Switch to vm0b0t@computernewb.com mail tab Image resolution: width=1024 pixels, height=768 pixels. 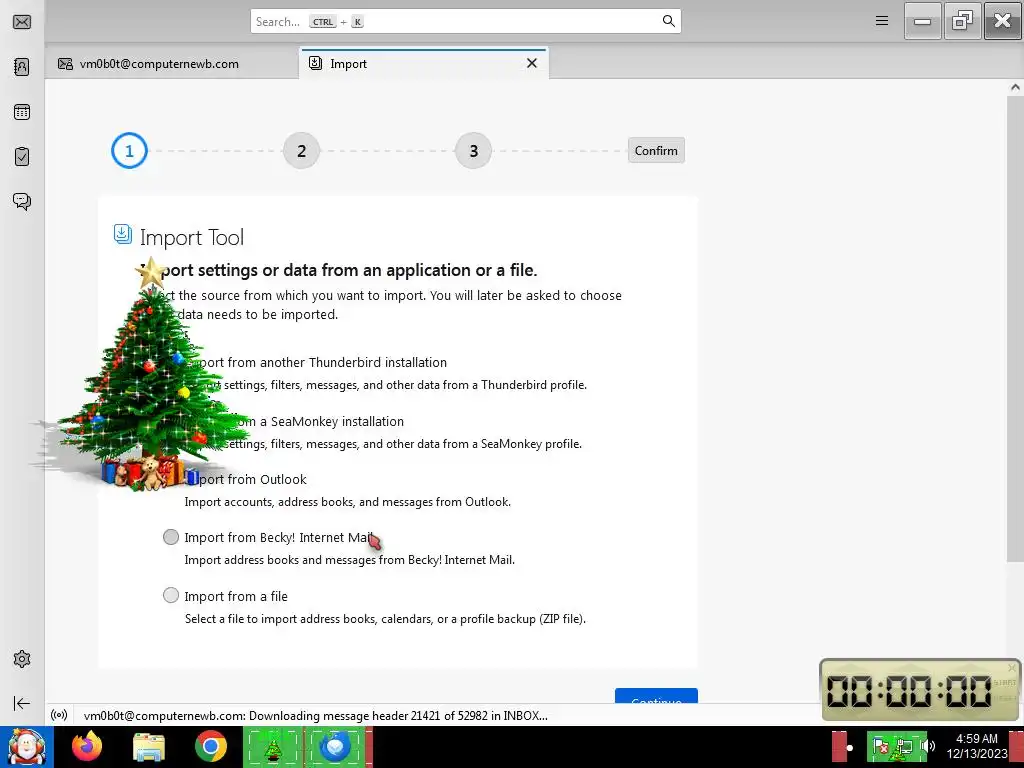point(172,63)
